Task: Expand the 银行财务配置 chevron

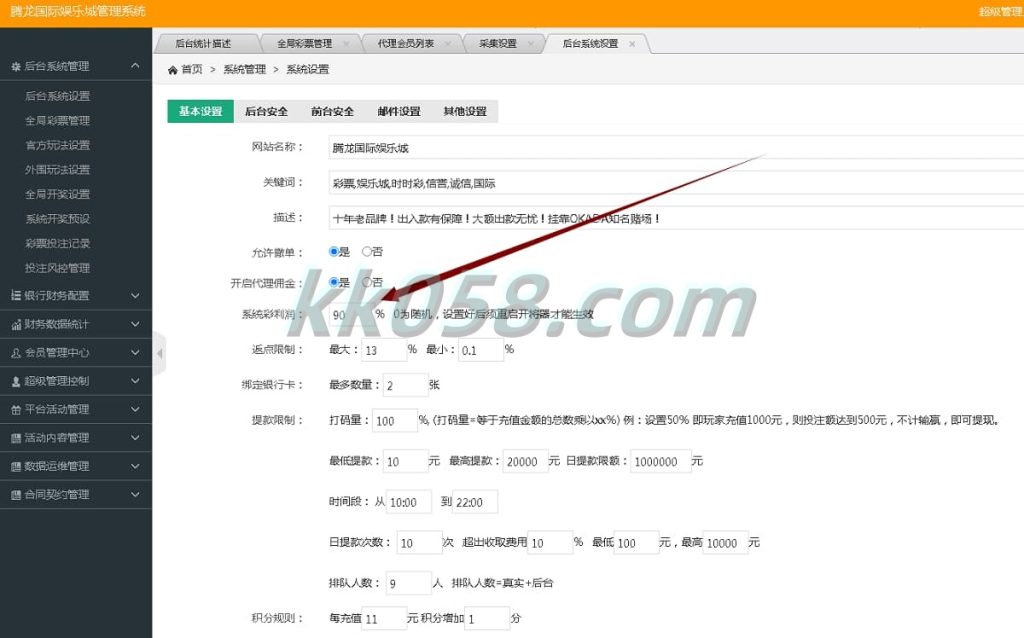Action: (135, 295)
